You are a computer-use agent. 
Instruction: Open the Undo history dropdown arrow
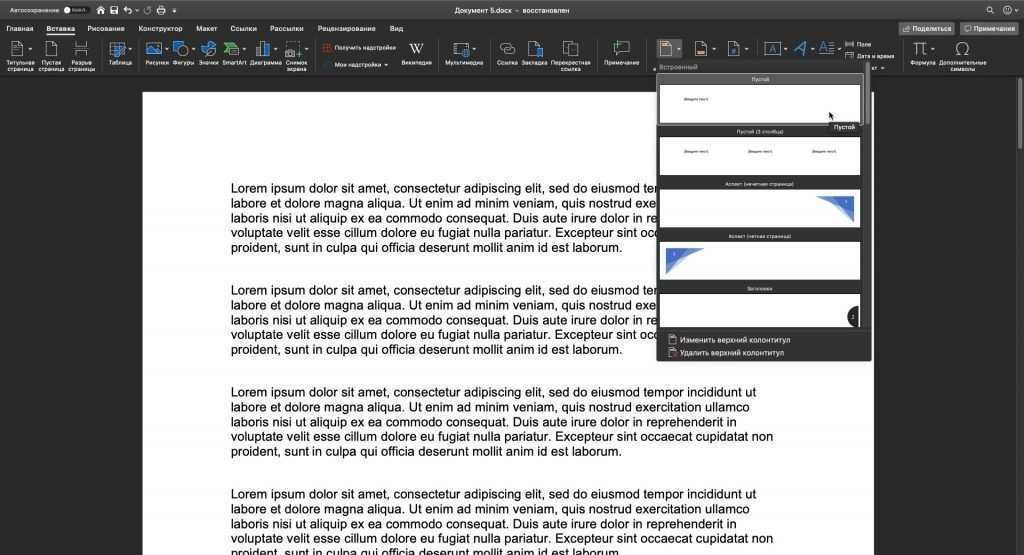click(x=136, y=11)
